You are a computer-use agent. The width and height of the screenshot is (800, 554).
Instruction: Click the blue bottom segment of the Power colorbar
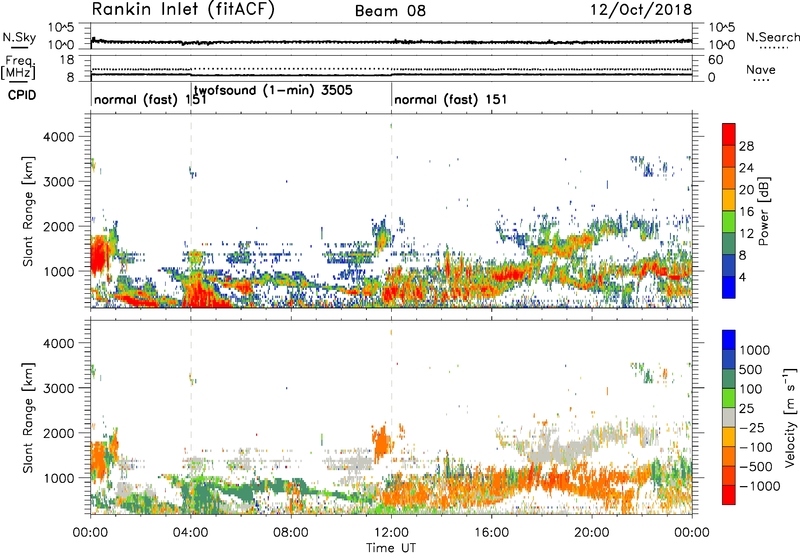729,287
